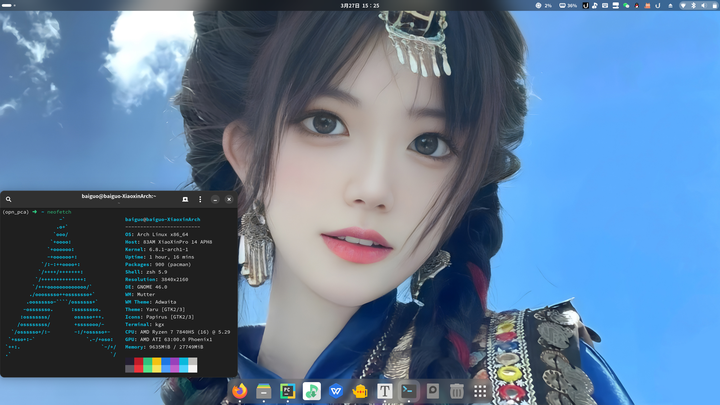Screen dimensions: 720x405
Task: Click the Icons: Papirus line
Action: coord(159,317)
